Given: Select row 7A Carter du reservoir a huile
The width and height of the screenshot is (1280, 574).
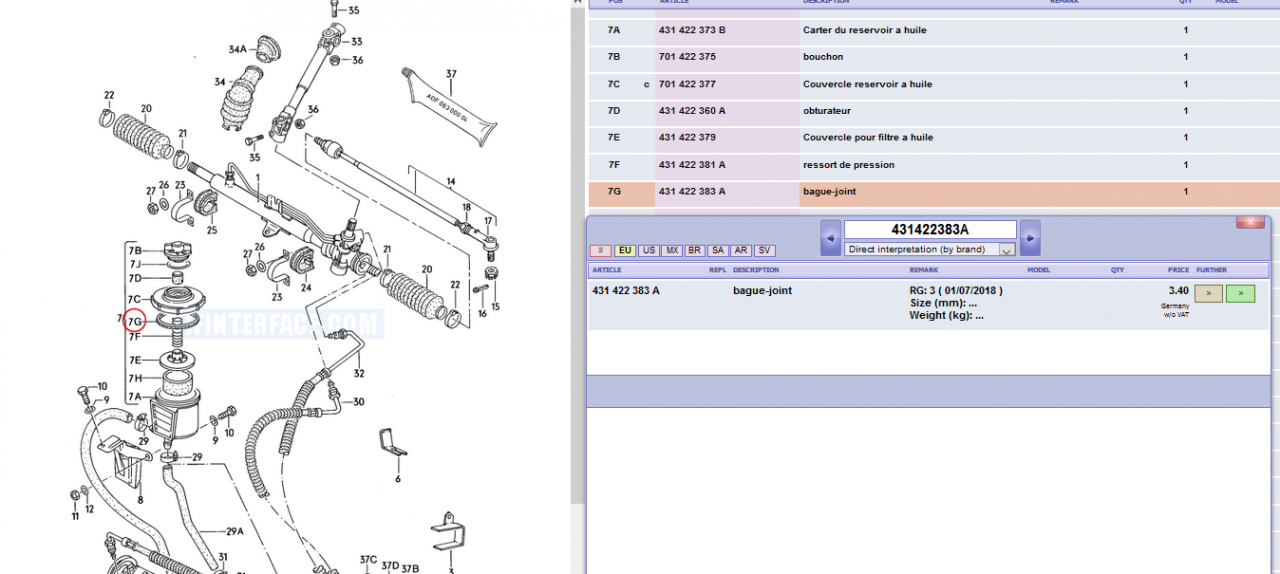Looking at the screenshot, I should coord(864,30).
